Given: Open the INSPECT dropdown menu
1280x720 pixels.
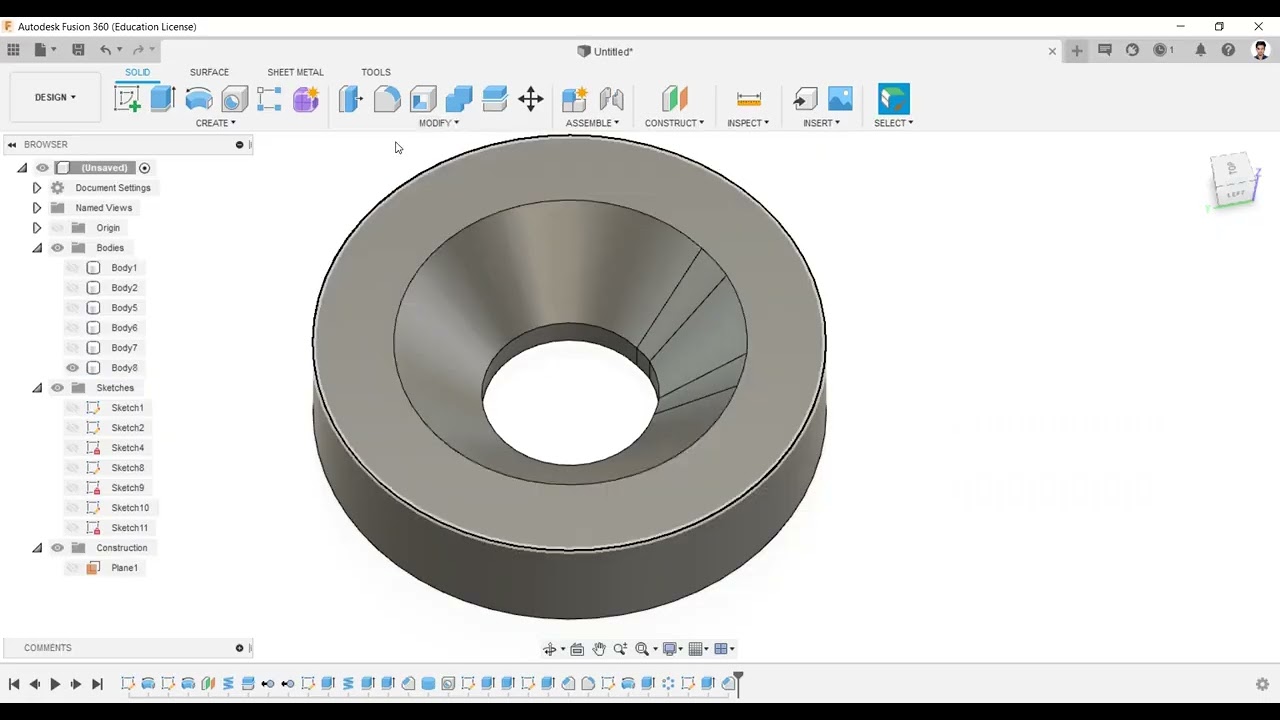Looking at the screenshot, I should click(748, 123).
